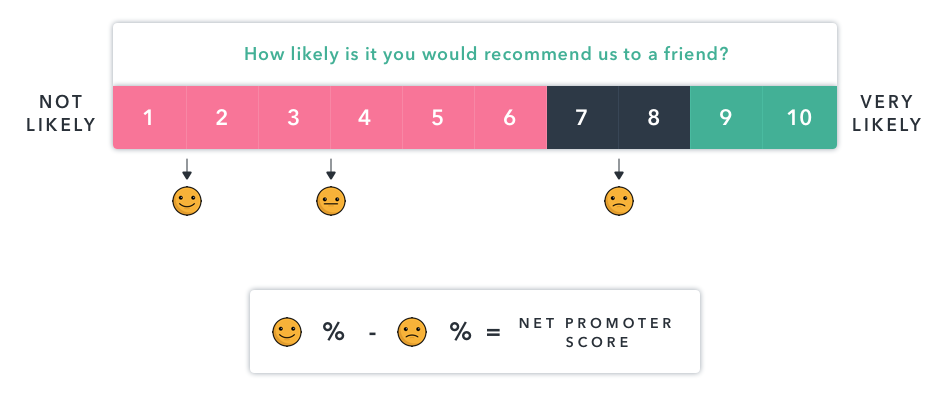The width and height of the screenshot is (950, 396).
Task: Click the frowning face under rating 7
Action: 619,201
